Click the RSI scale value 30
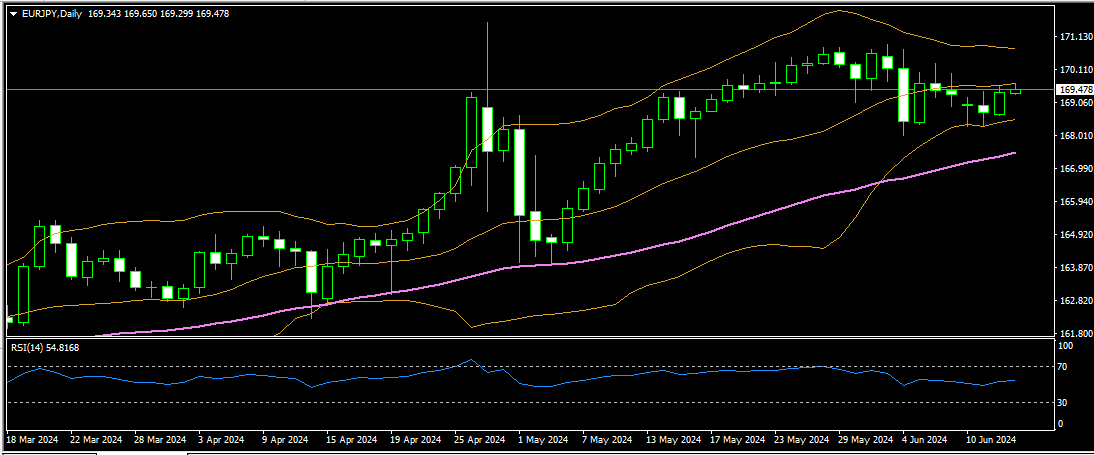This screenshot has height=455, width=1094. (1064, 403)
